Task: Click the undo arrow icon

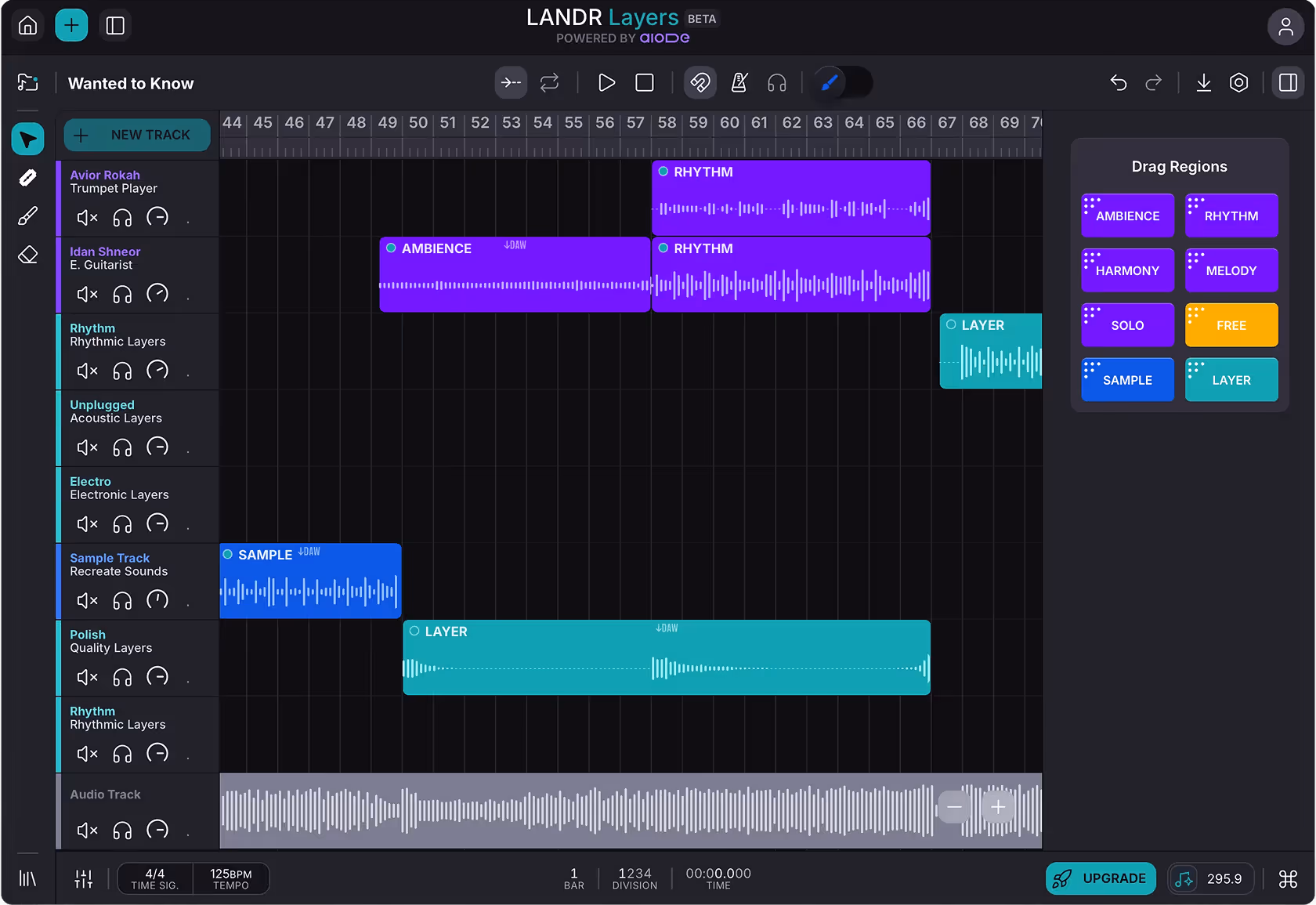Action: point(1118,83)
